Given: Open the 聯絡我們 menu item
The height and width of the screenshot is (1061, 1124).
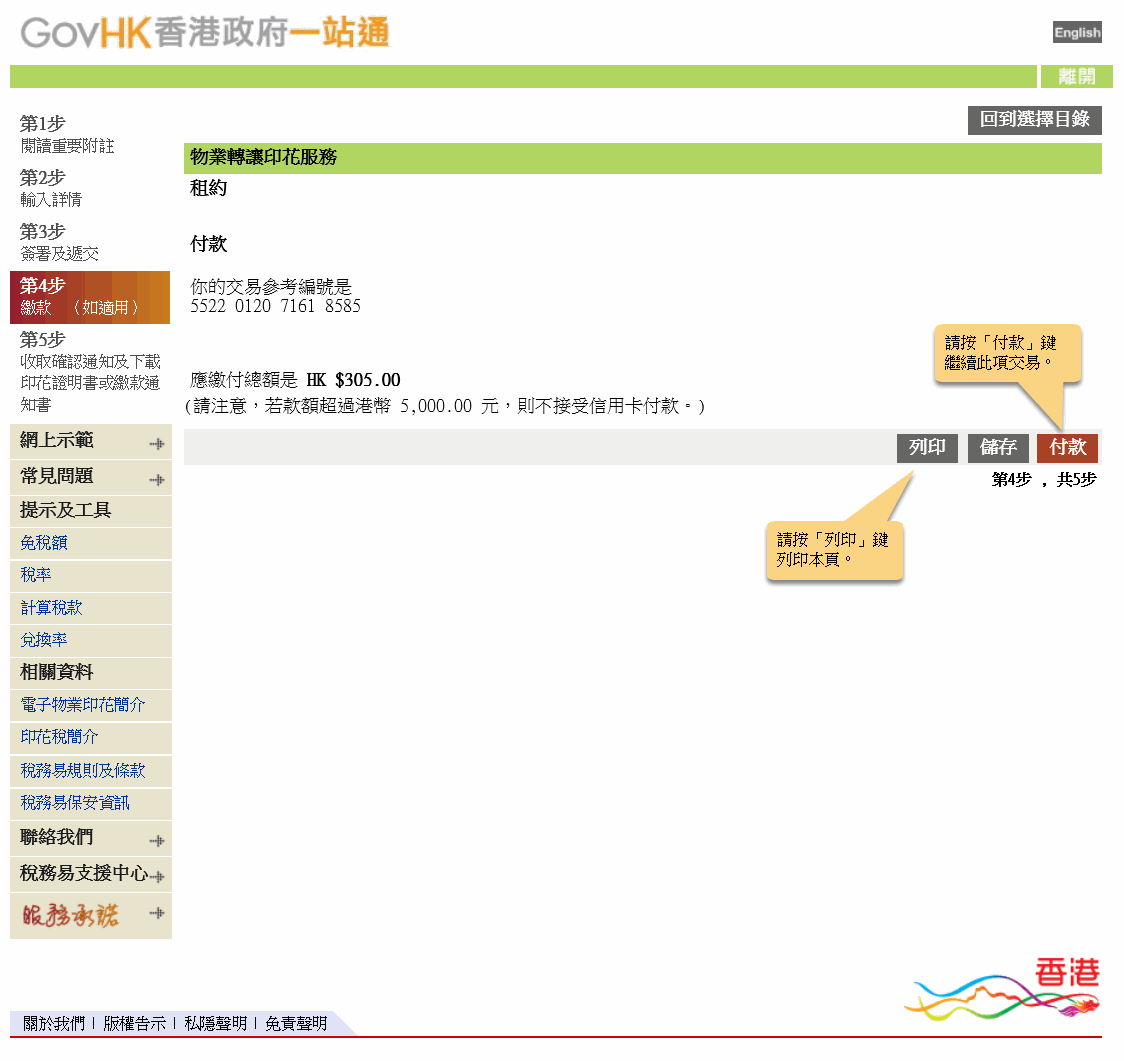Looking at the screenshot, I should tap(57, 837).
